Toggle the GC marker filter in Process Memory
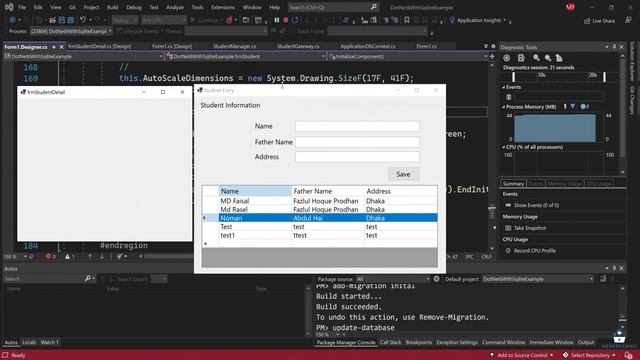The image size is (640, 360). pyautogui.click(x=565, y=107)
